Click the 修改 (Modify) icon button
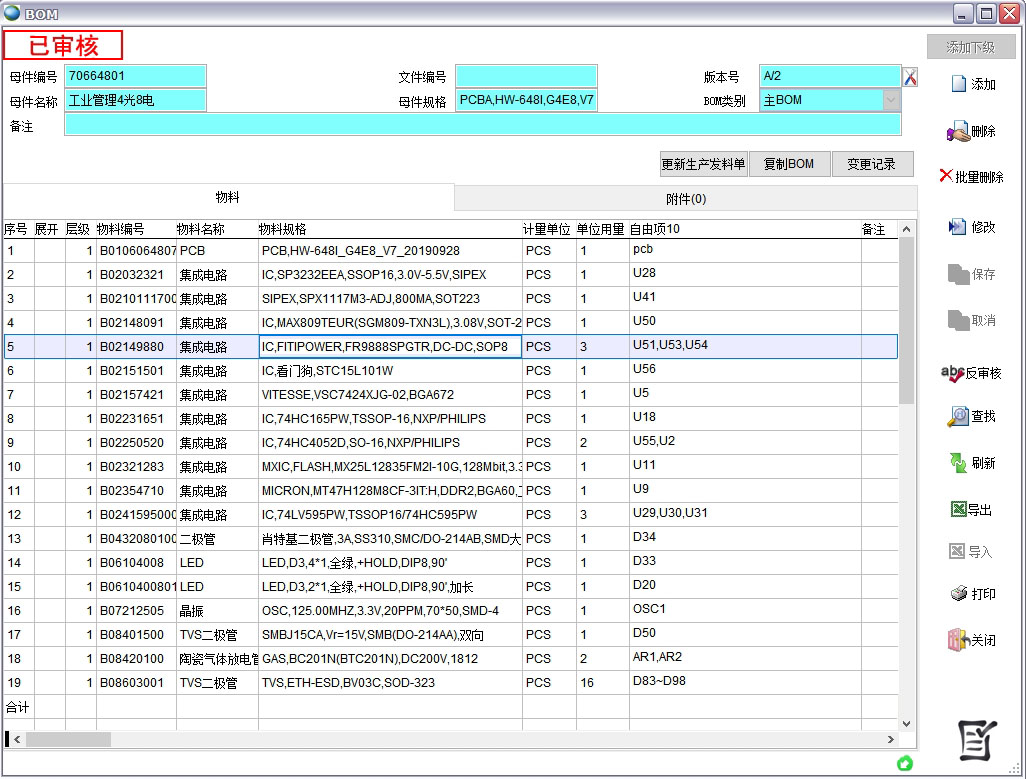This screenshot has height=779, width=1026. point(971,227)
